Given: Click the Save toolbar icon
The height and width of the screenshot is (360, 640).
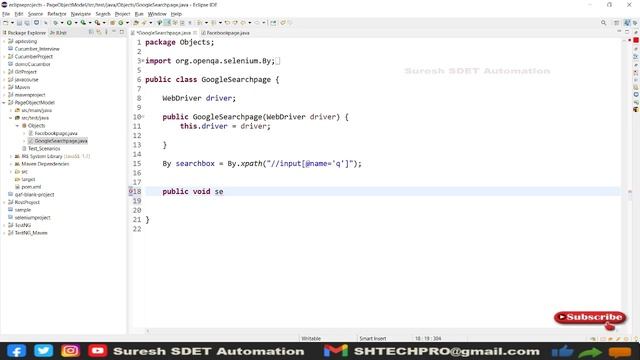Looking at the screenshot, I should (x=19, y=23).
